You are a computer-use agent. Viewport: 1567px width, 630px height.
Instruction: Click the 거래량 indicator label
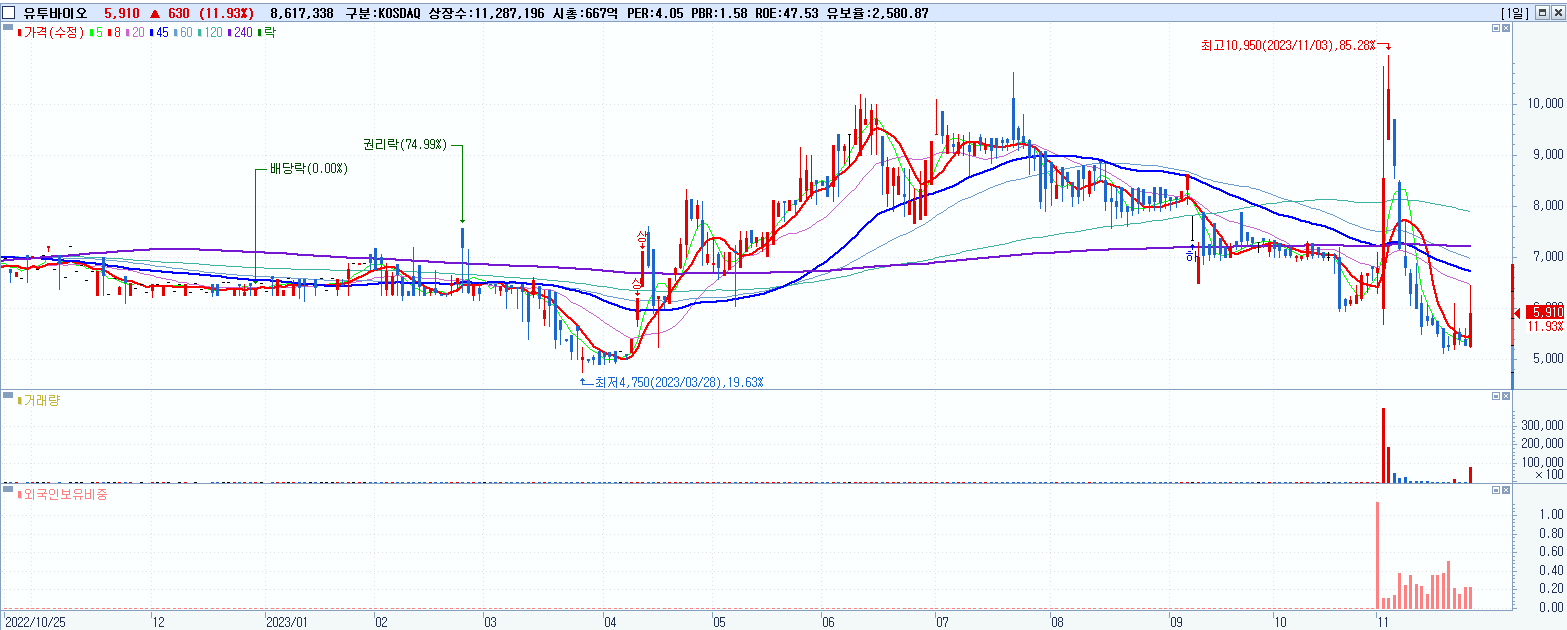click(40, 400)
